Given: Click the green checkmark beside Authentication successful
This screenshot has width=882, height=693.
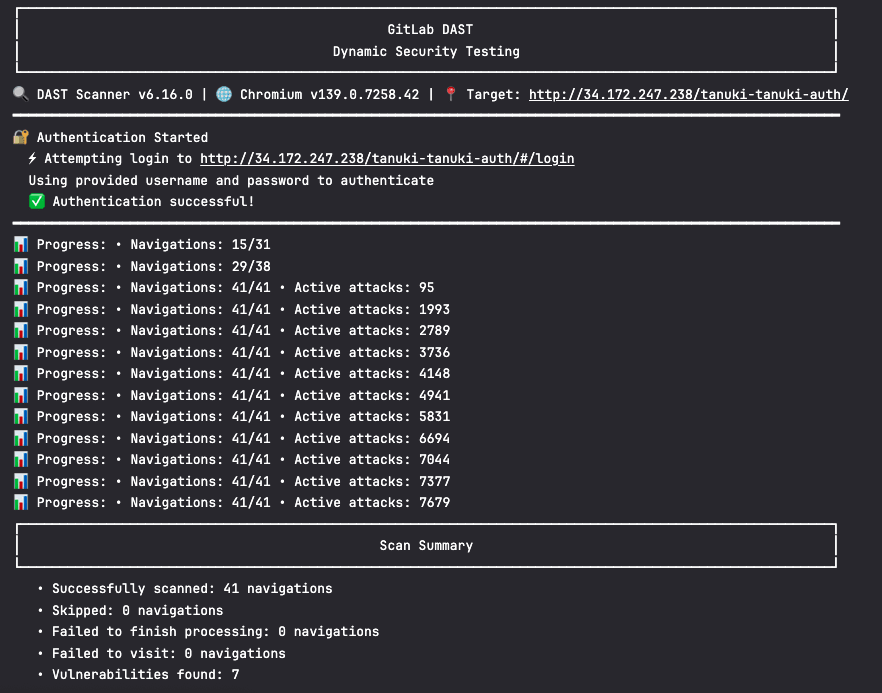Looking at the screenshot, I should 37,201.
